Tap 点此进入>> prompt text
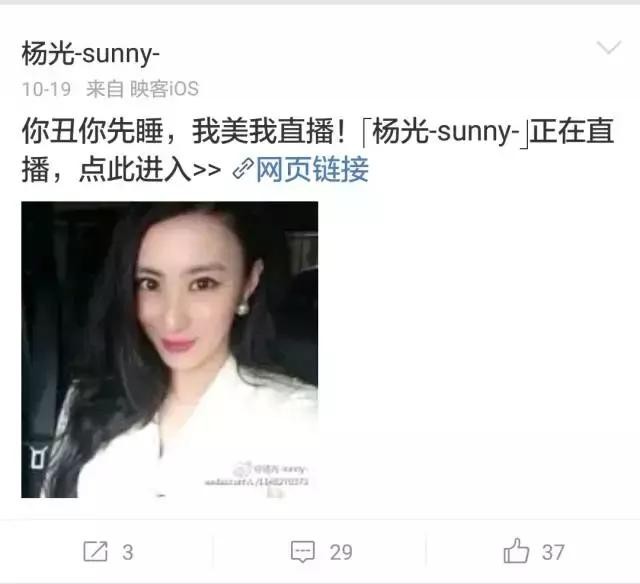640x584 pixels. [150, 169]
